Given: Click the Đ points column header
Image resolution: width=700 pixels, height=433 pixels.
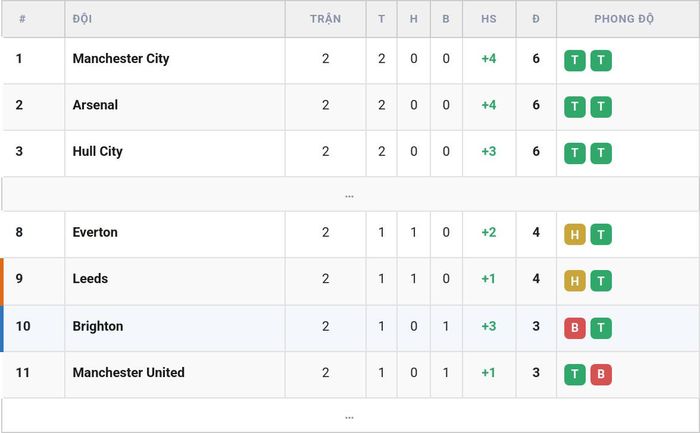Looking at the screenshot, I should (x=536, y=19).
